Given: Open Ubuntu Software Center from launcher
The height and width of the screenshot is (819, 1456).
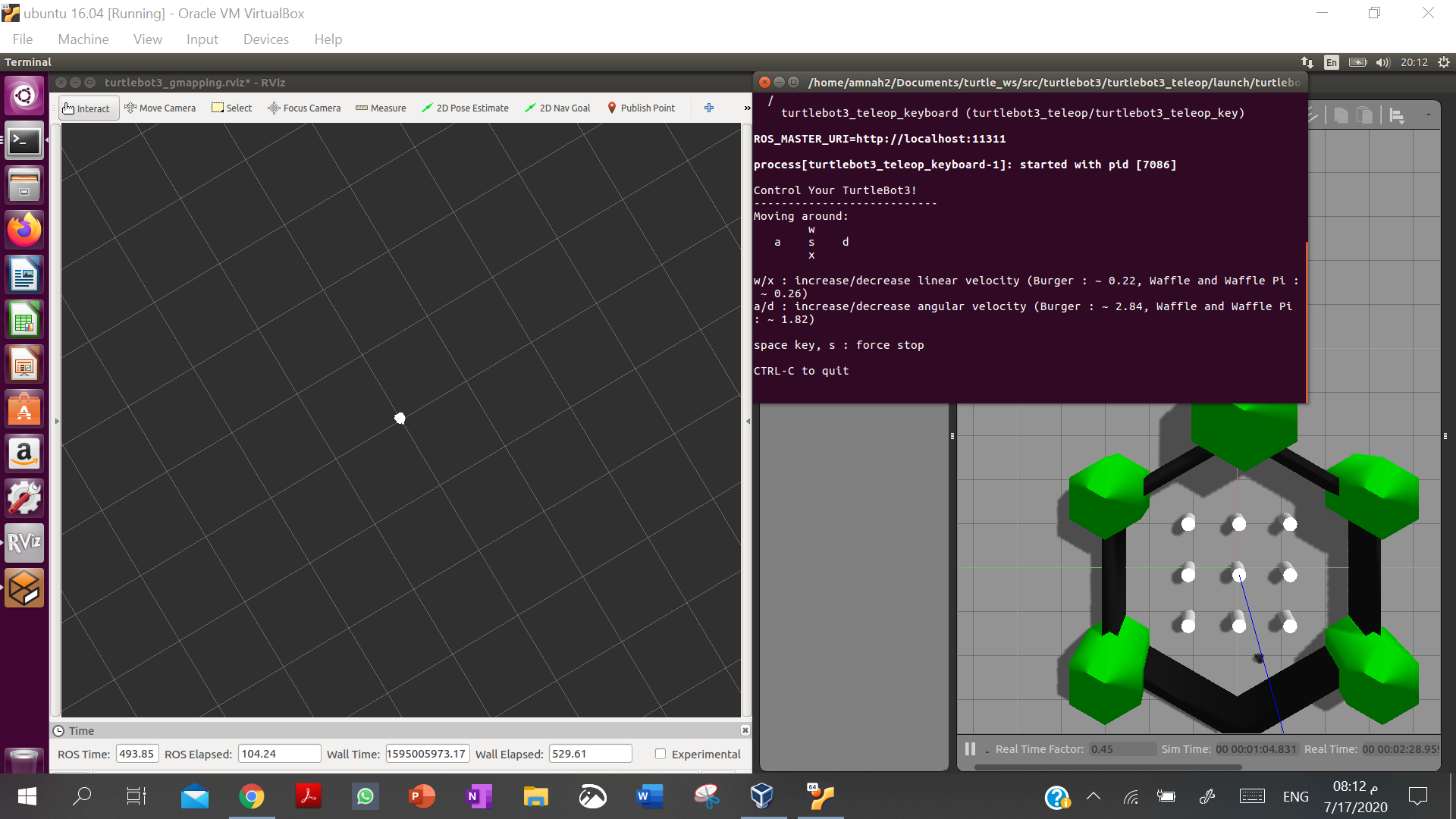Looking at the screenshot, I should tap(24, 409).
